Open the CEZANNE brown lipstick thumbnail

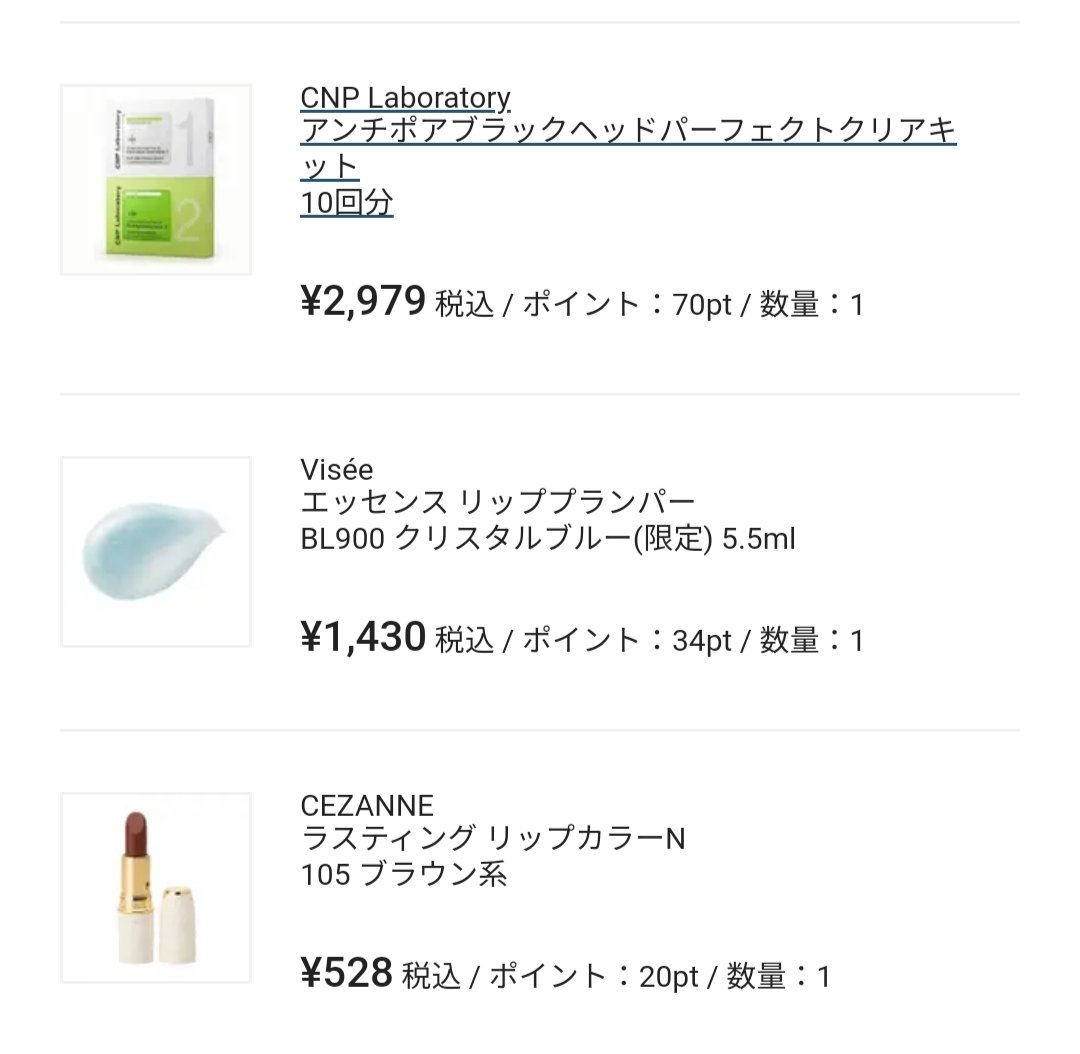tap(155, 888)
